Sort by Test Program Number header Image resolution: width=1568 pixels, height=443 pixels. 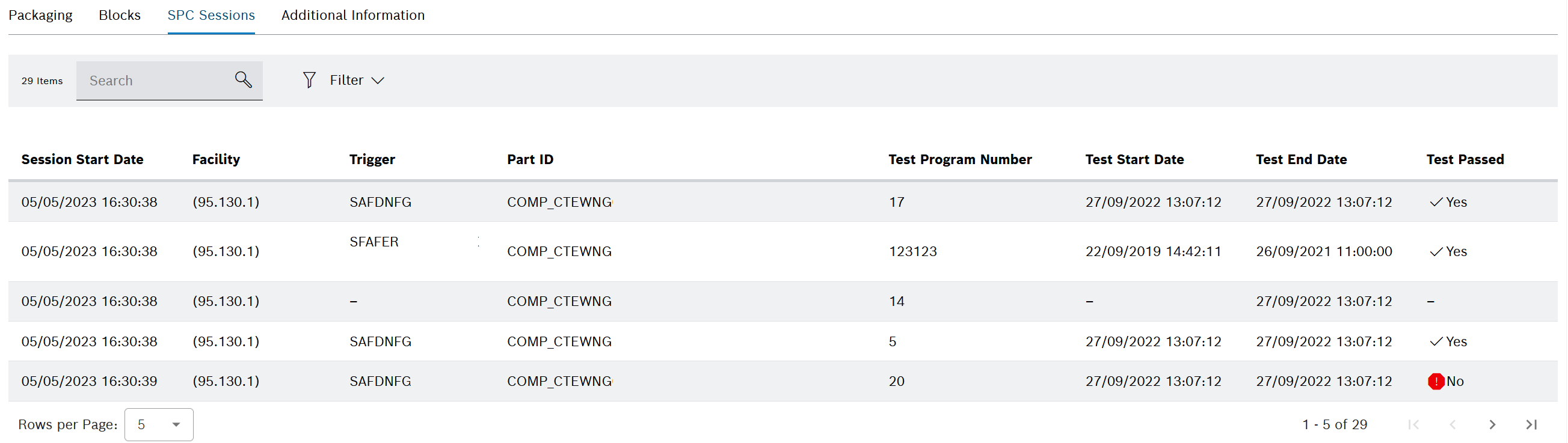pos(960,159)
